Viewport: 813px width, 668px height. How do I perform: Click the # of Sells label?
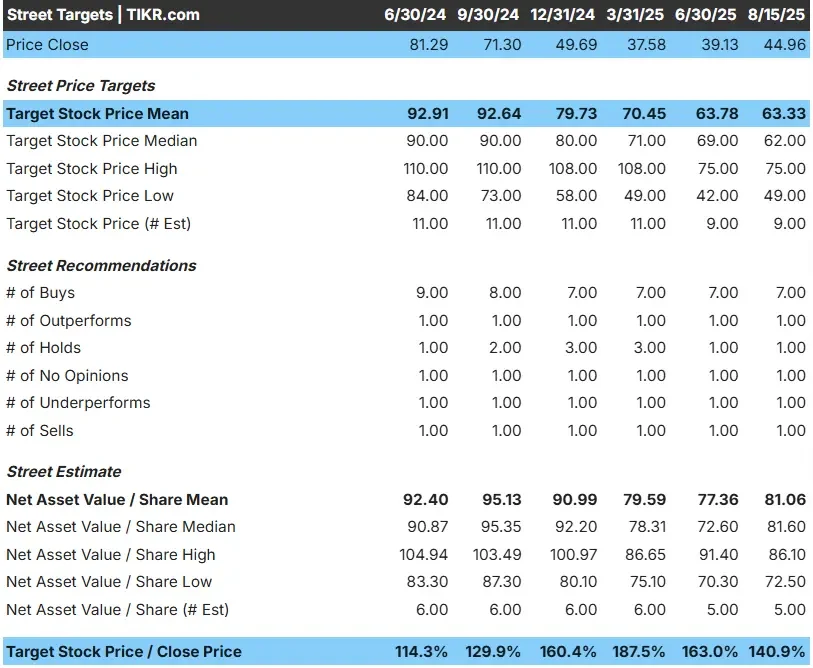pyautogui.click(x=40, y=430)
